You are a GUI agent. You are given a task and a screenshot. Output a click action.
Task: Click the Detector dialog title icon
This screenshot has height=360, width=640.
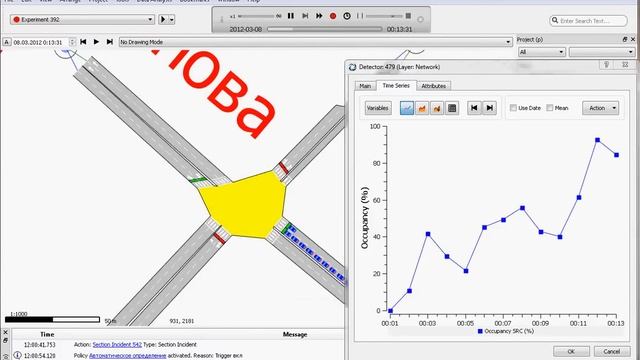point(352,67)
